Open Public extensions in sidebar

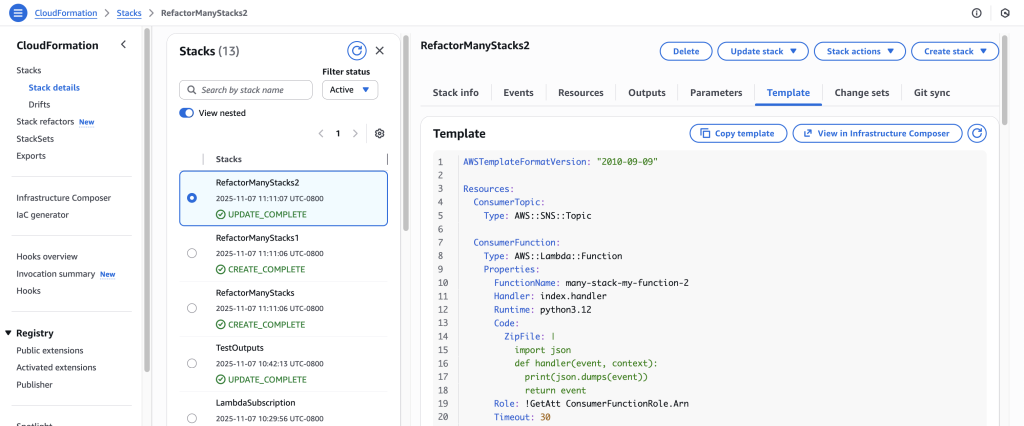(50, 350)
